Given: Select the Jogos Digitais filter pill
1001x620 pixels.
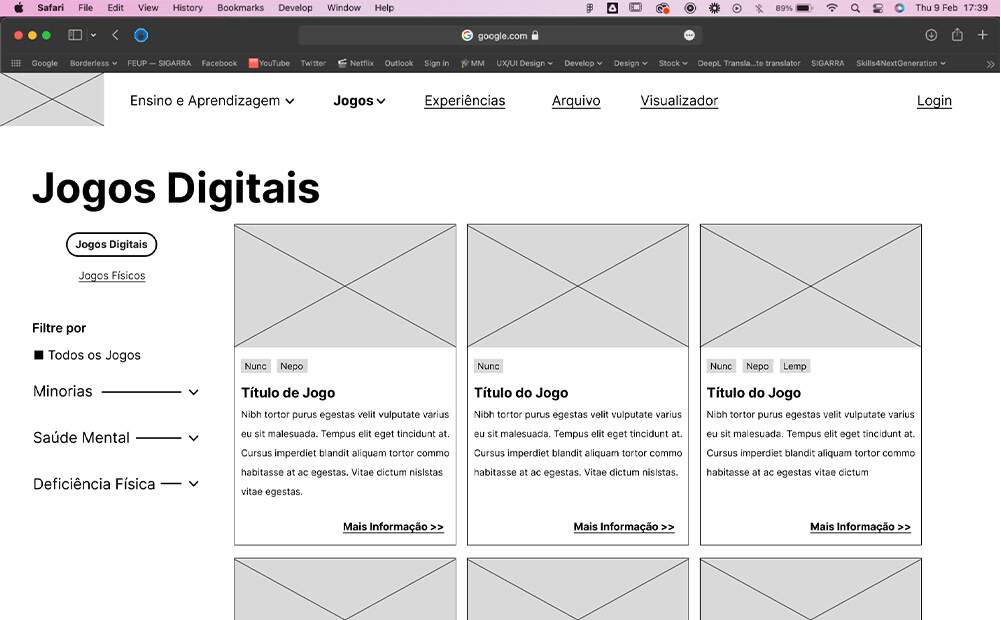Looking at the screenshot, I should click(x=111, y=244).
